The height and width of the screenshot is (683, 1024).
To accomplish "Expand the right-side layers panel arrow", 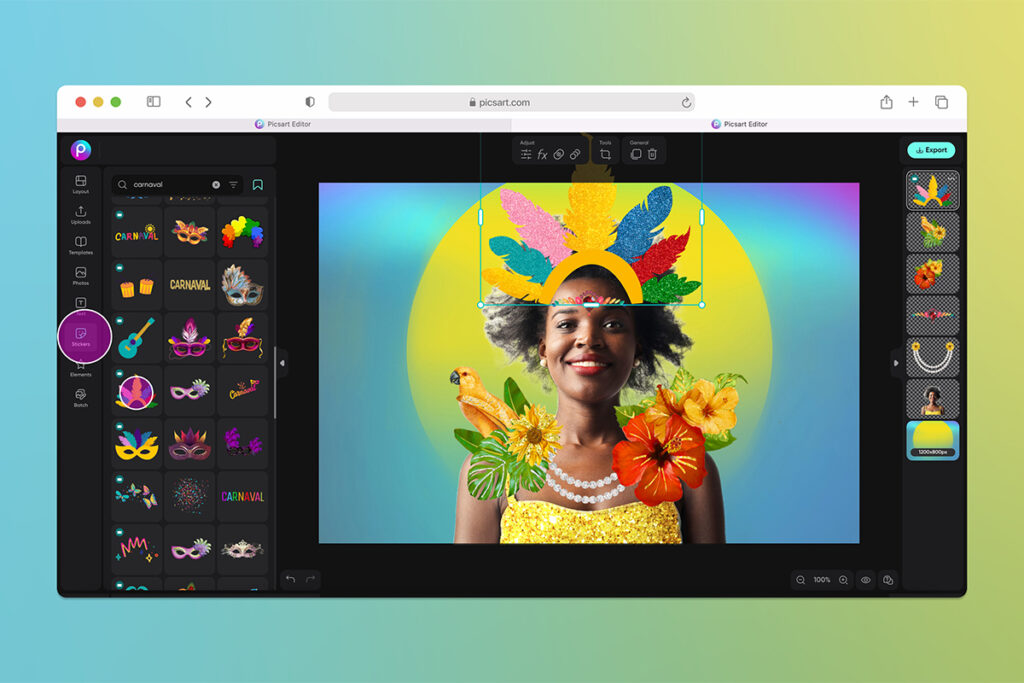I will pos(896,363).
